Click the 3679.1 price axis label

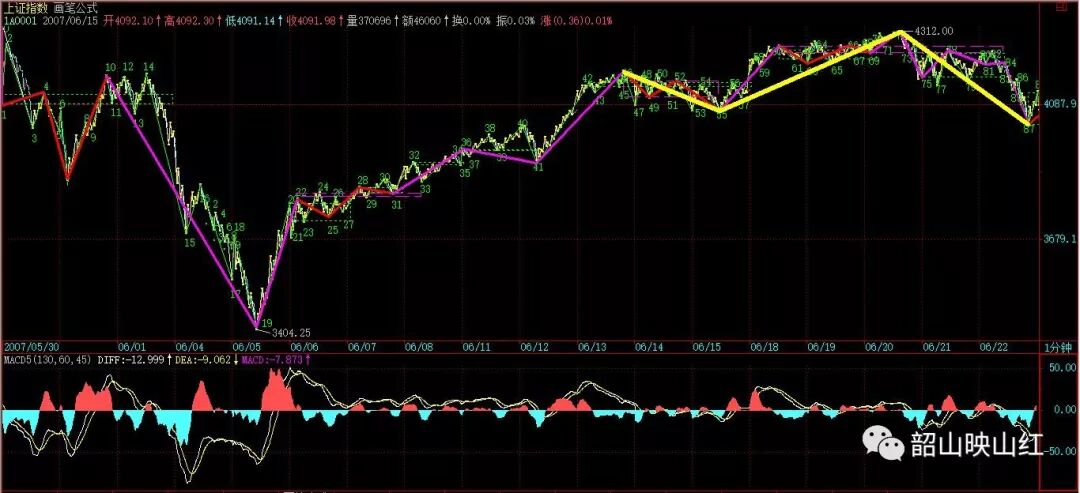1061,238
